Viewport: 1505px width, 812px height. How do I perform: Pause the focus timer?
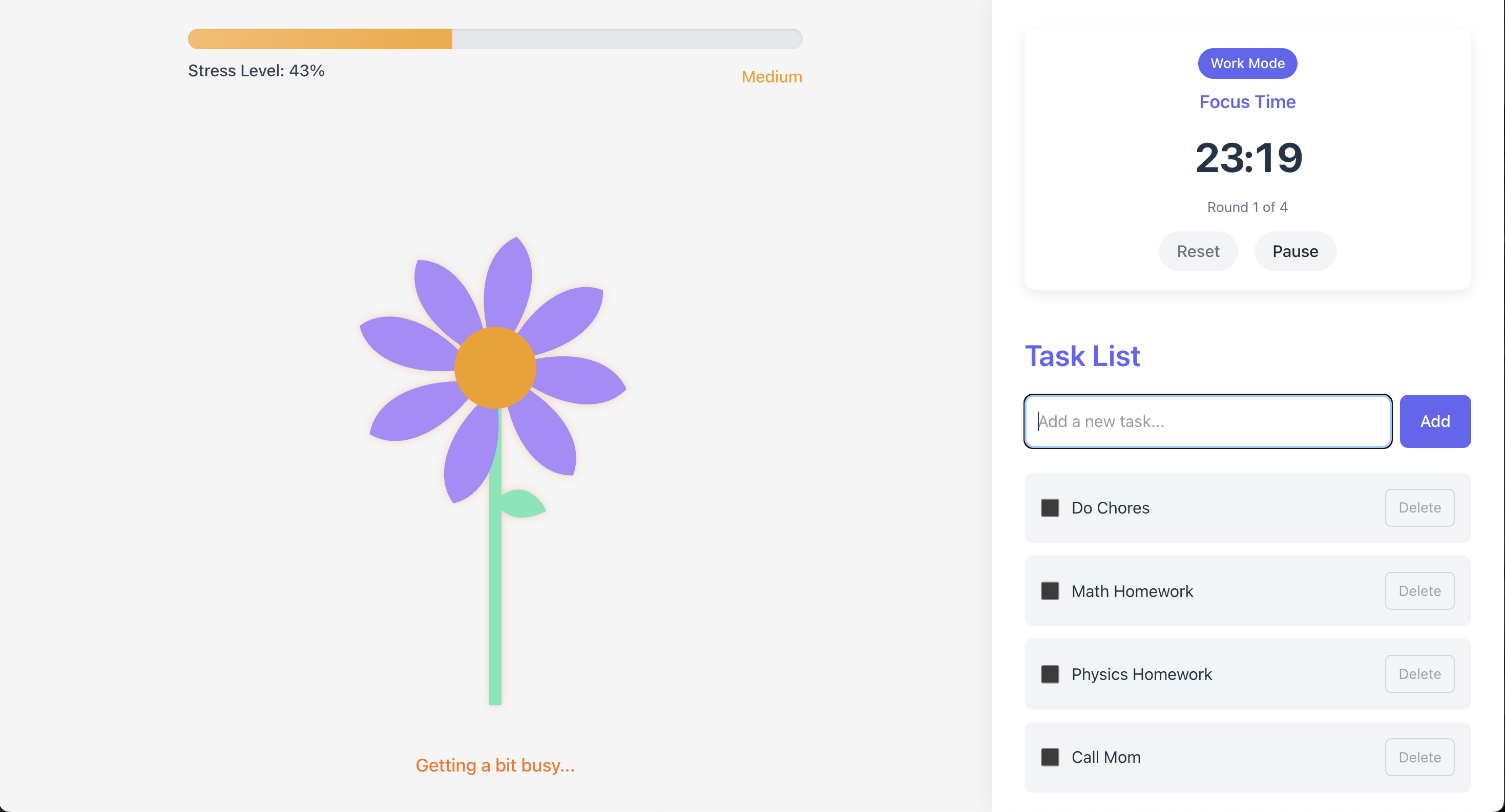1294,251
